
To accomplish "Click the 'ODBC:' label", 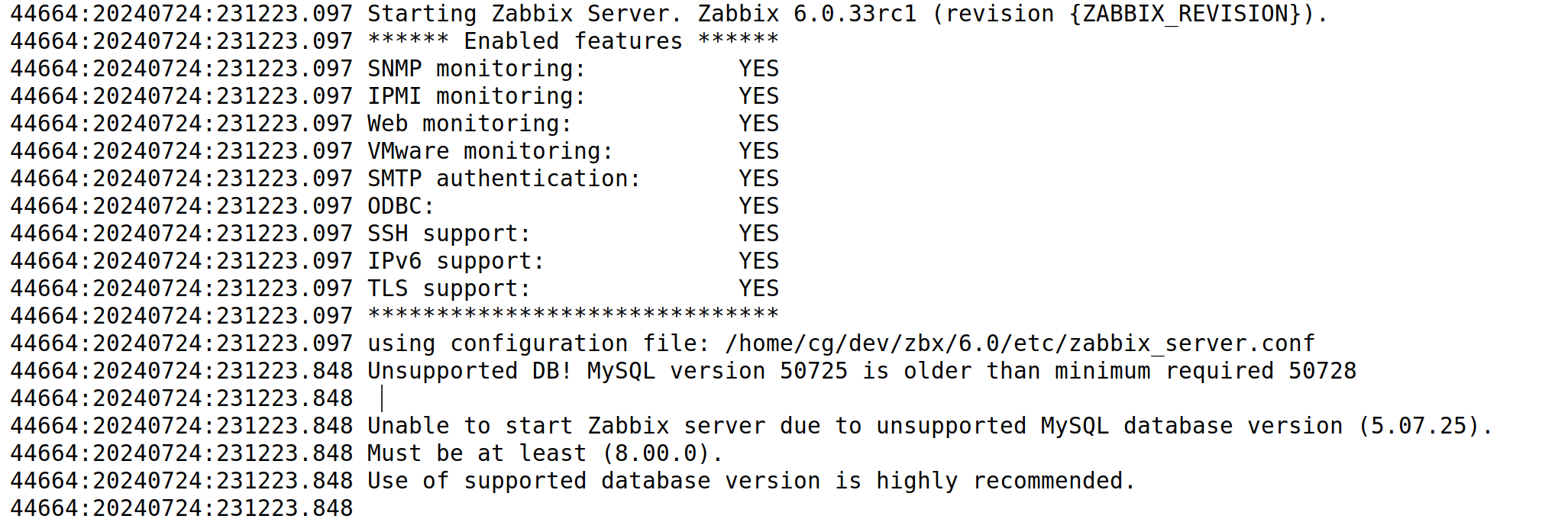I will pyautogui.click(x=401, y=206).
